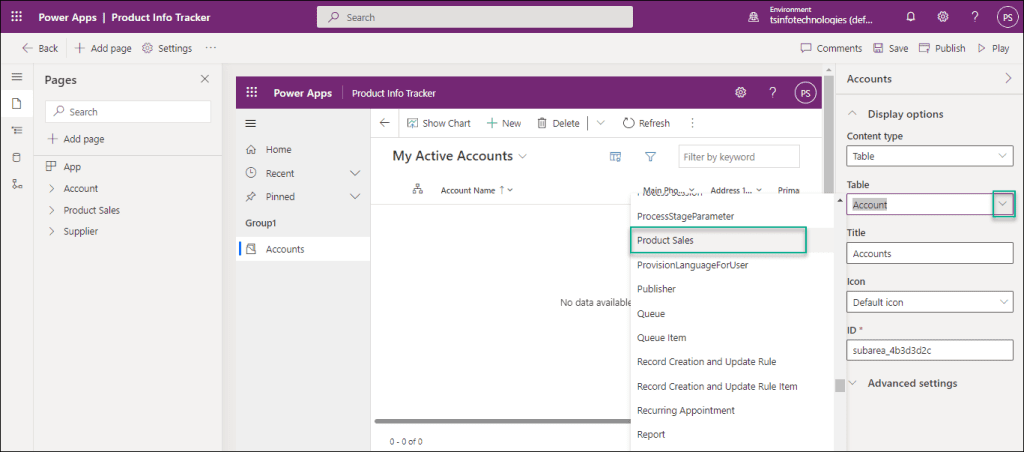Open the header ellipsis more options
This screenshot has width=1024, height=452.
tap(210, 48)
